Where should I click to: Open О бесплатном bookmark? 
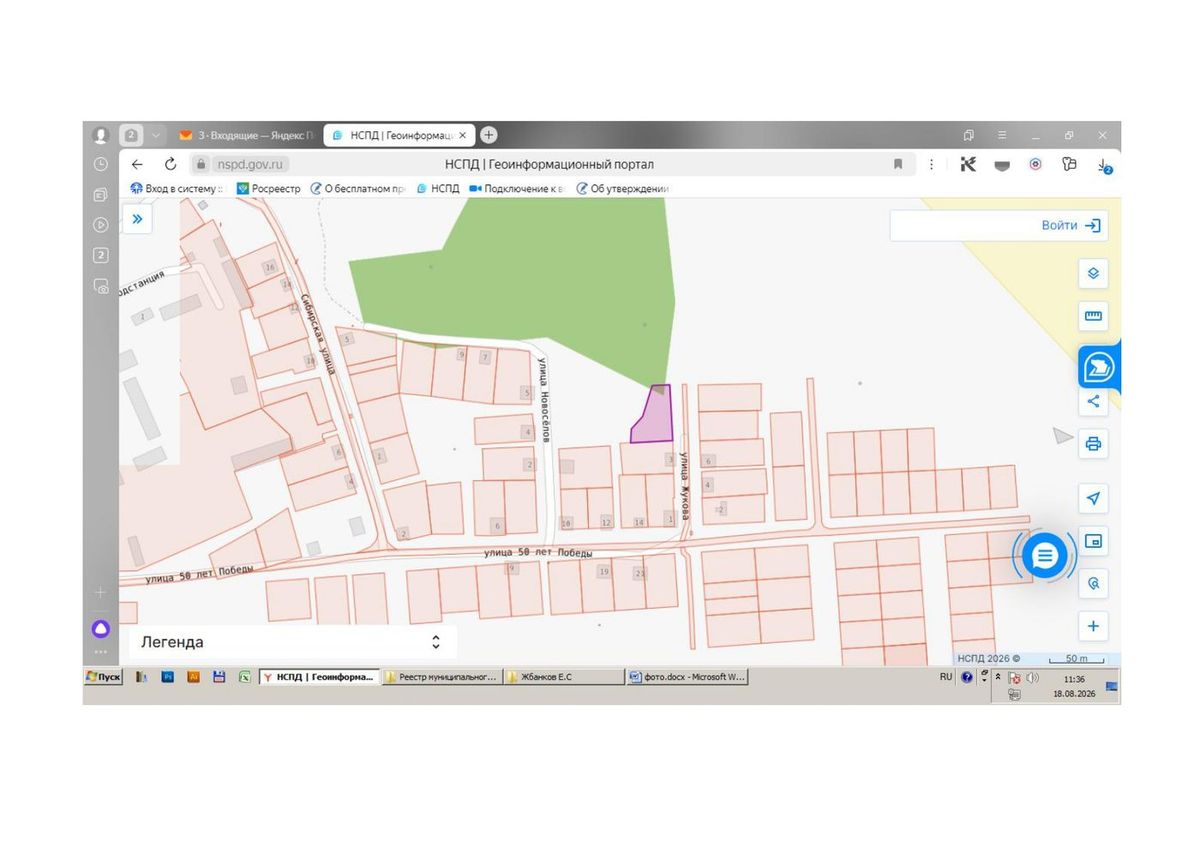pyautogui.click(x=357, y=188)
